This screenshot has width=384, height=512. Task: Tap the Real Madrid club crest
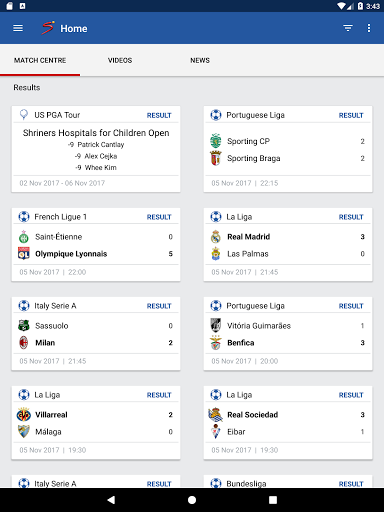(216, 237)
